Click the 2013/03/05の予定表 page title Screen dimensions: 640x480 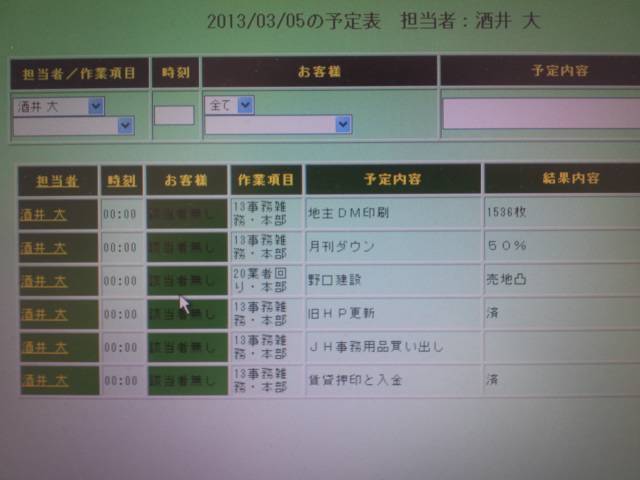(x=294, y=21)
